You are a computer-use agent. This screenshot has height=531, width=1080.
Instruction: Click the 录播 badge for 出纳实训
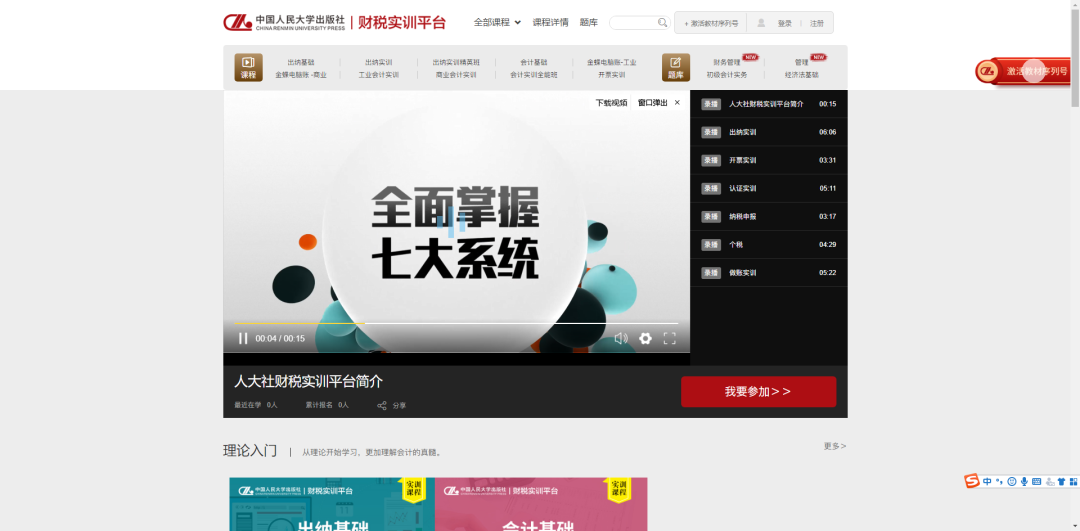711,132
